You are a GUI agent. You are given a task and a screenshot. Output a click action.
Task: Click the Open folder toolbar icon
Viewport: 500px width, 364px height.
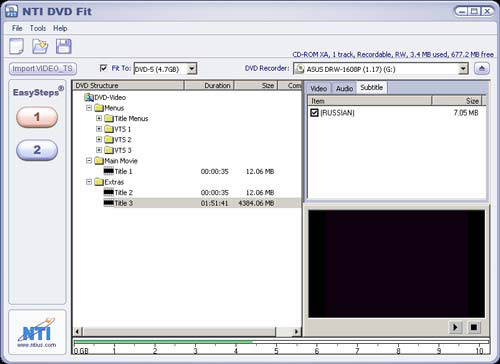coord(40,46)
